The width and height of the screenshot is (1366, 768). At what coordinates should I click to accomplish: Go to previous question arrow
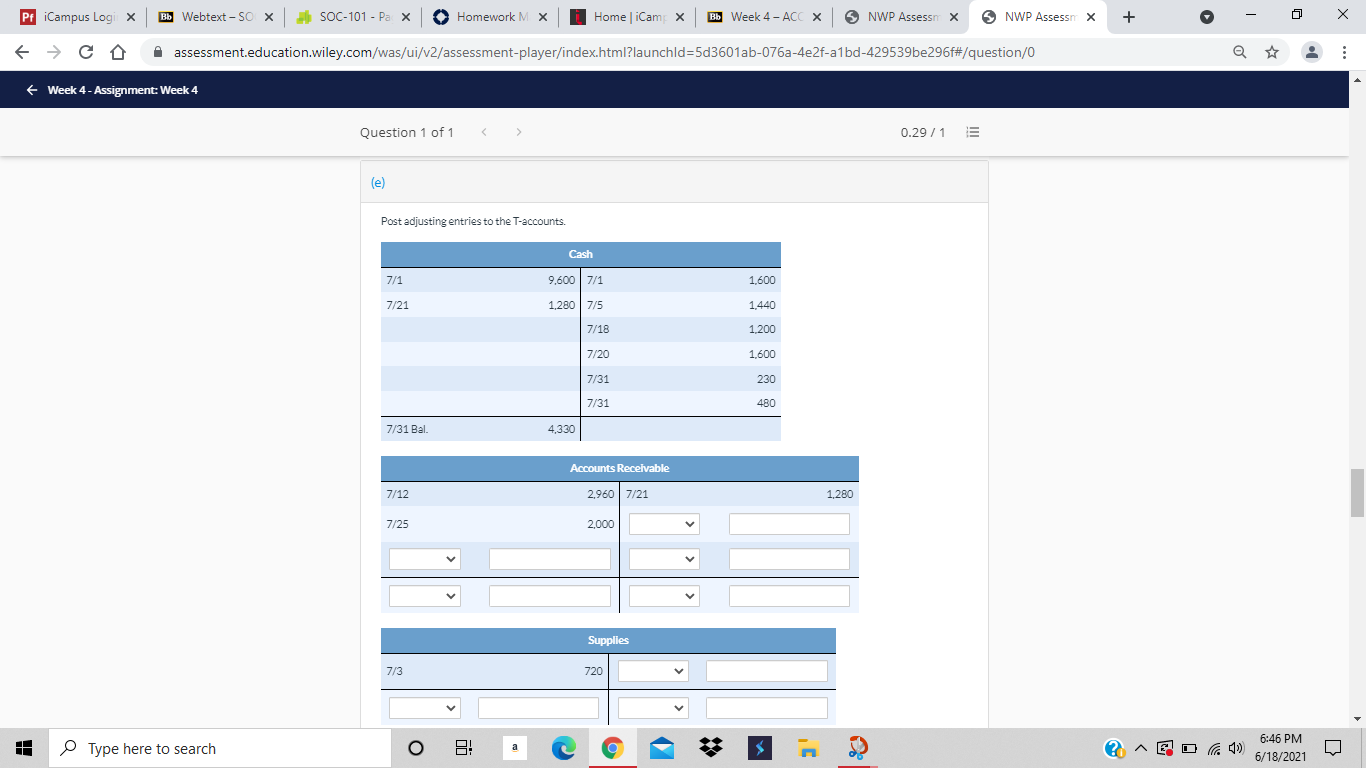(x=483, y=132)
